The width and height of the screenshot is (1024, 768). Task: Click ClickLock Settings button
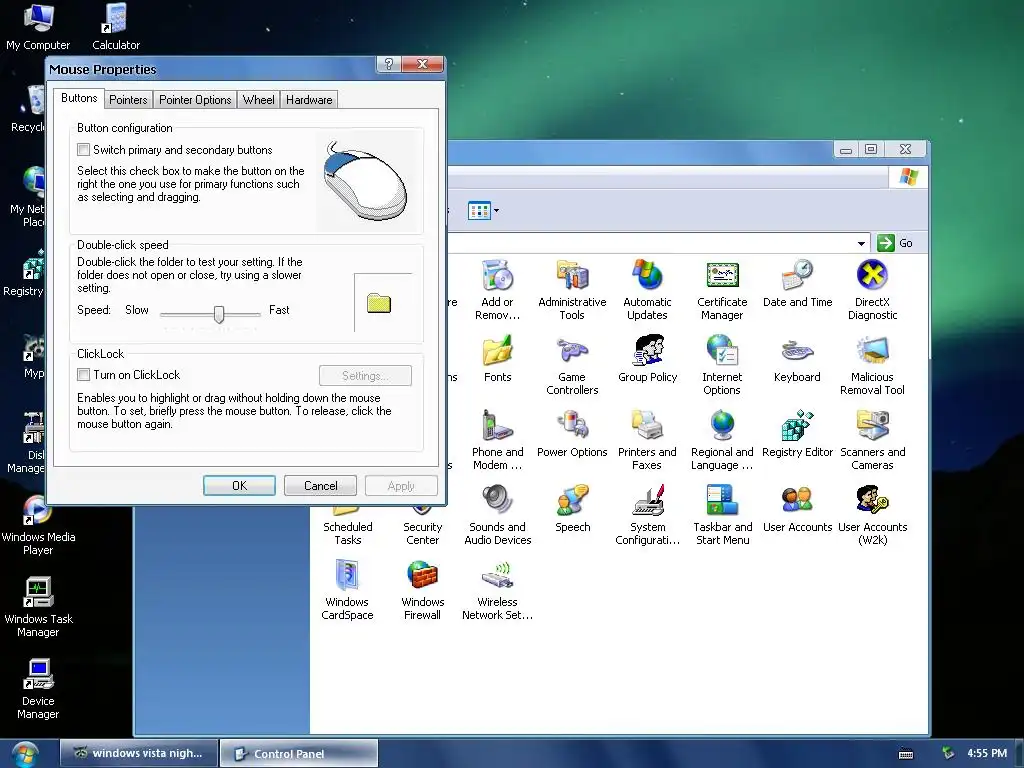[x=365, y=376]
